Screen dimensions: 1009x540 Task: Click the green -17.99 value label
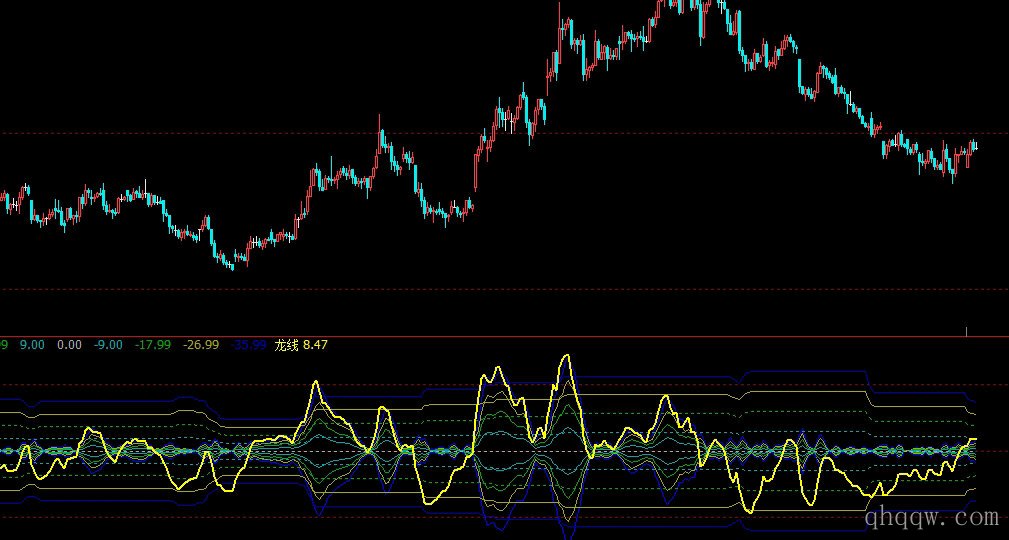(152, 345)
